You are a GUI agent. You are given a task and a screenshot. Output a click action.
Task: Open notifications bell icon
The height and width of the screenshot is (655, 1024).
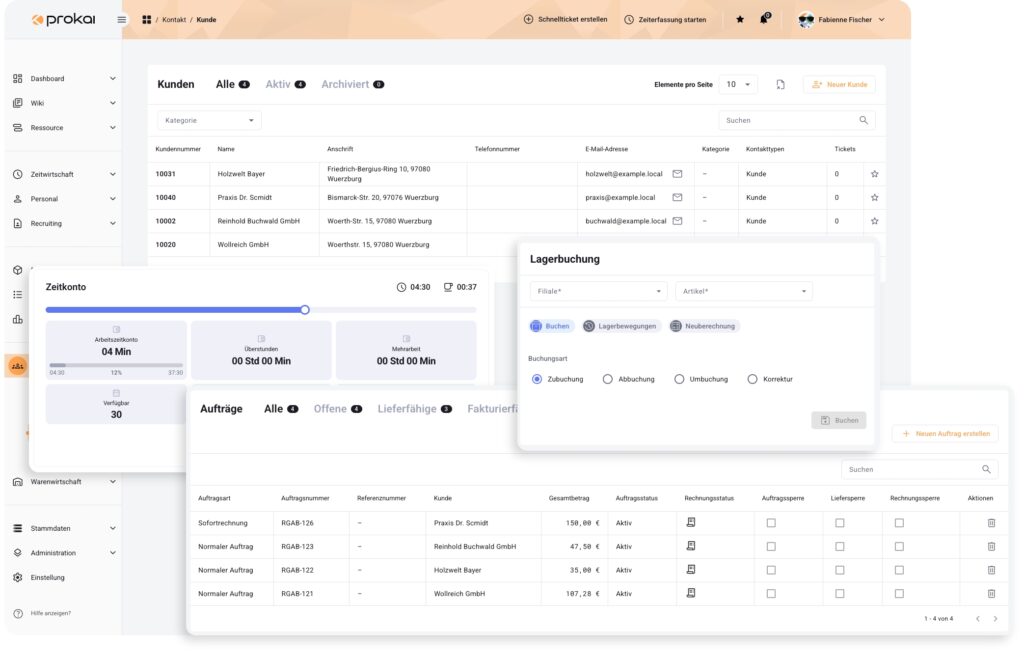764,19
